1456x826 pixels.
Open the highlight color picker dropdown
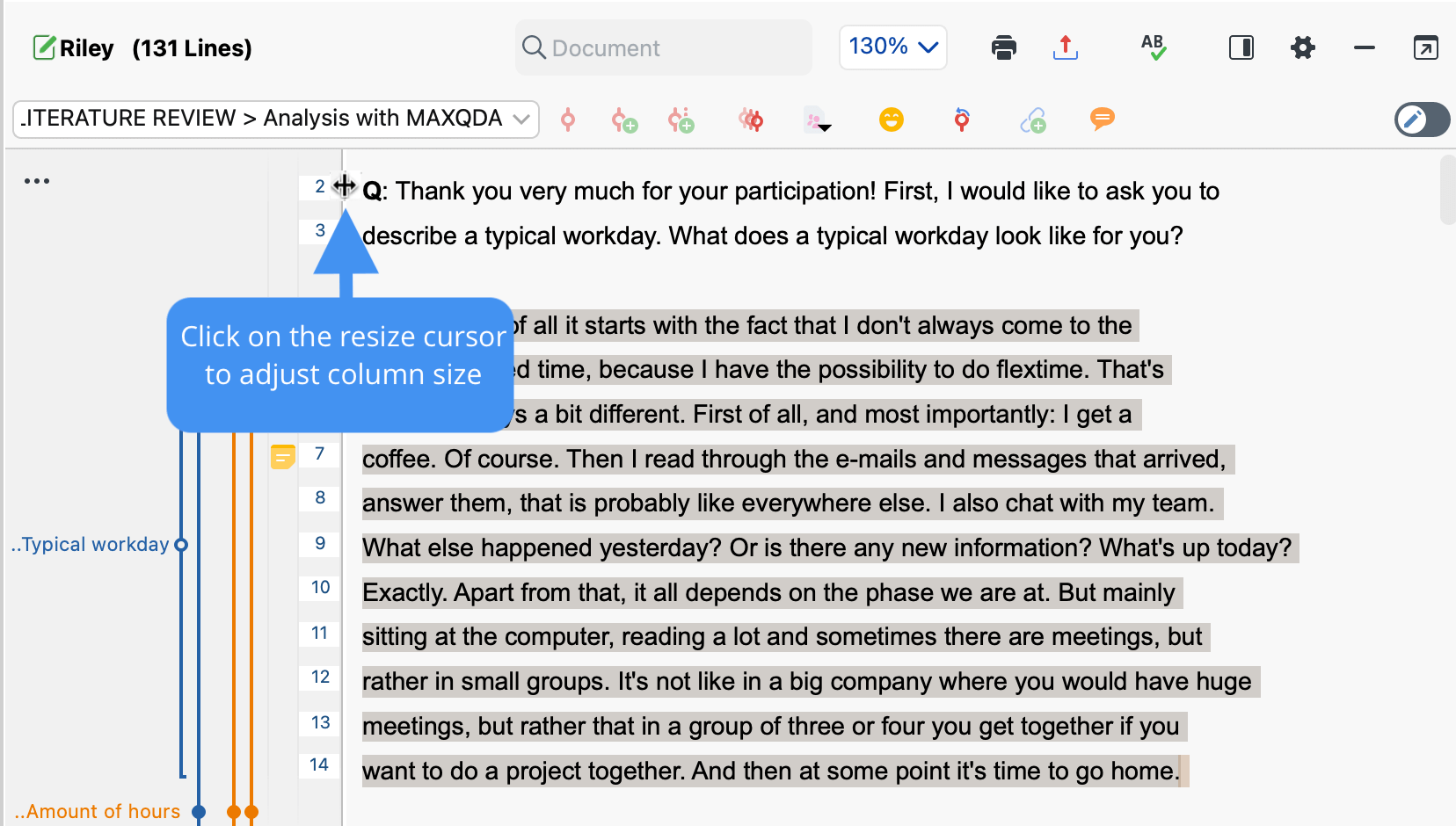[818, 120]
